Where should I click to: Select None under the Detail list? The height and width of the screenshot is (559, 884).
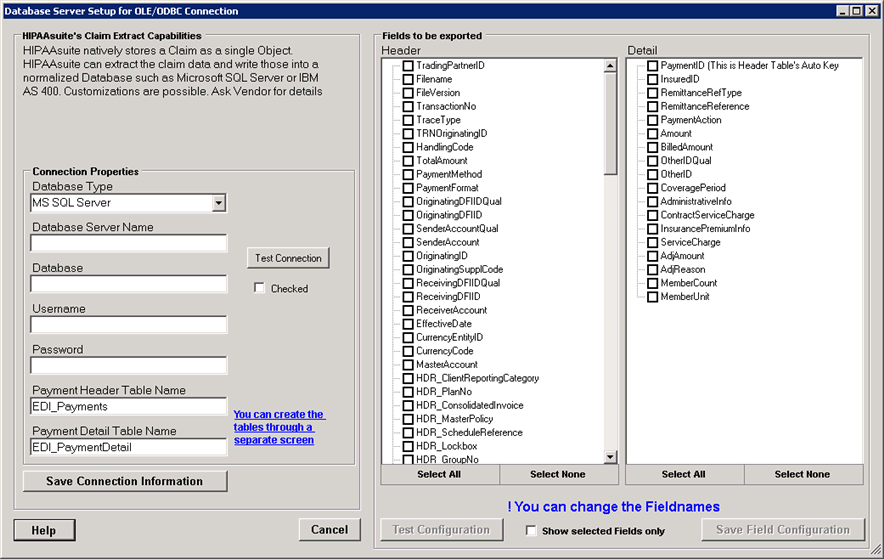pos(802,474)
